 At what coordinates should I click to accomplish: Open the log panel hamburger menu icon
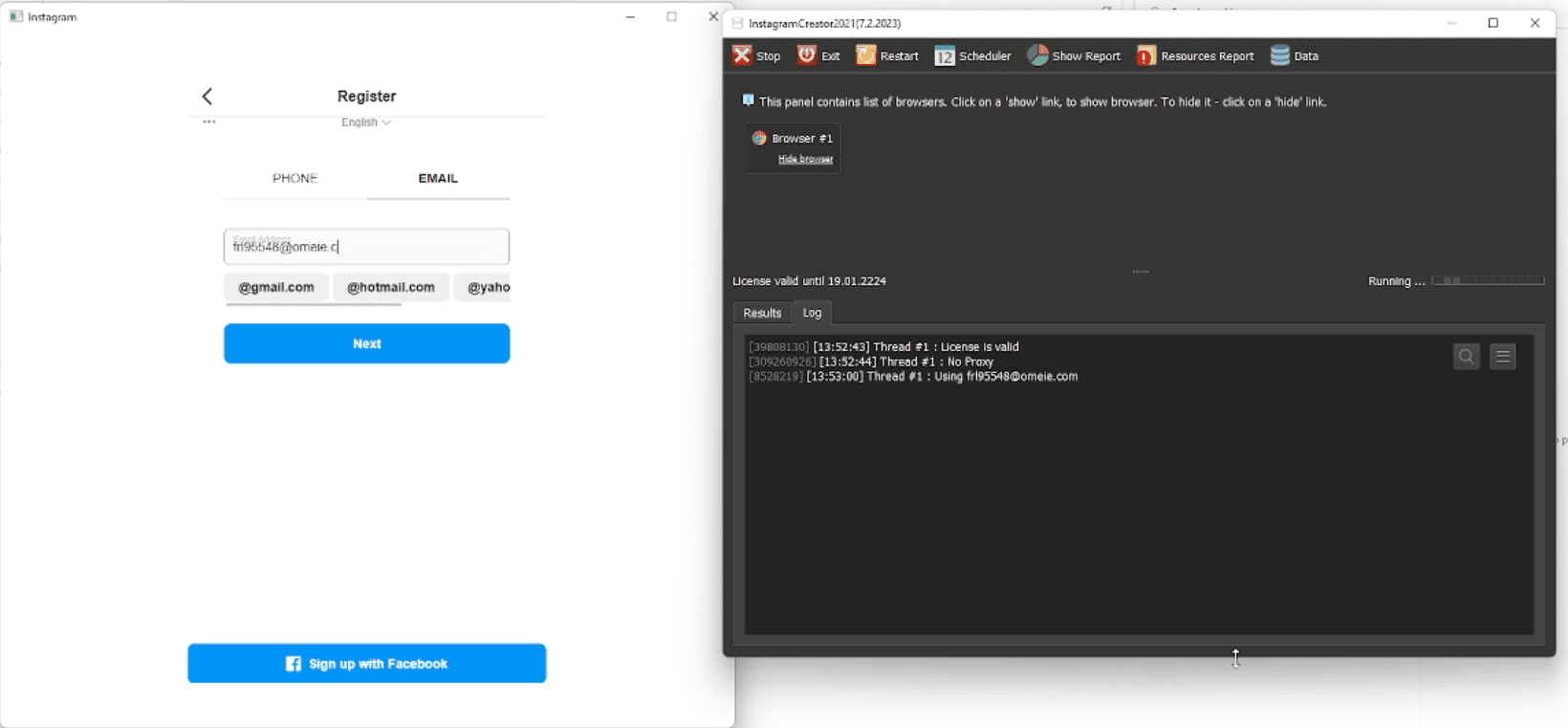pos(1503,357)
